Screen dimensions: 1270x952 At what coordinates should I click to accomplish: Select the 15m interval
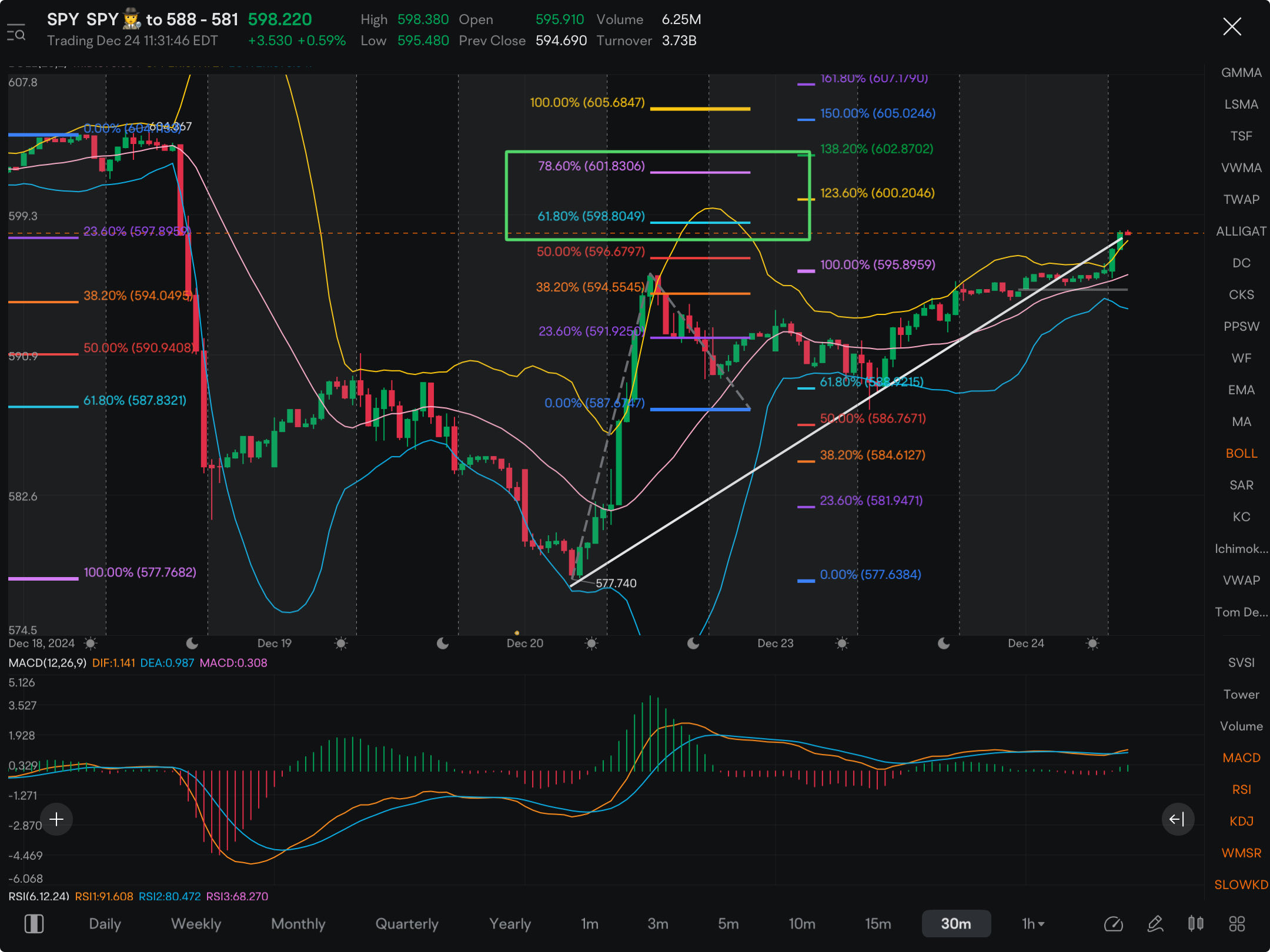878,924
